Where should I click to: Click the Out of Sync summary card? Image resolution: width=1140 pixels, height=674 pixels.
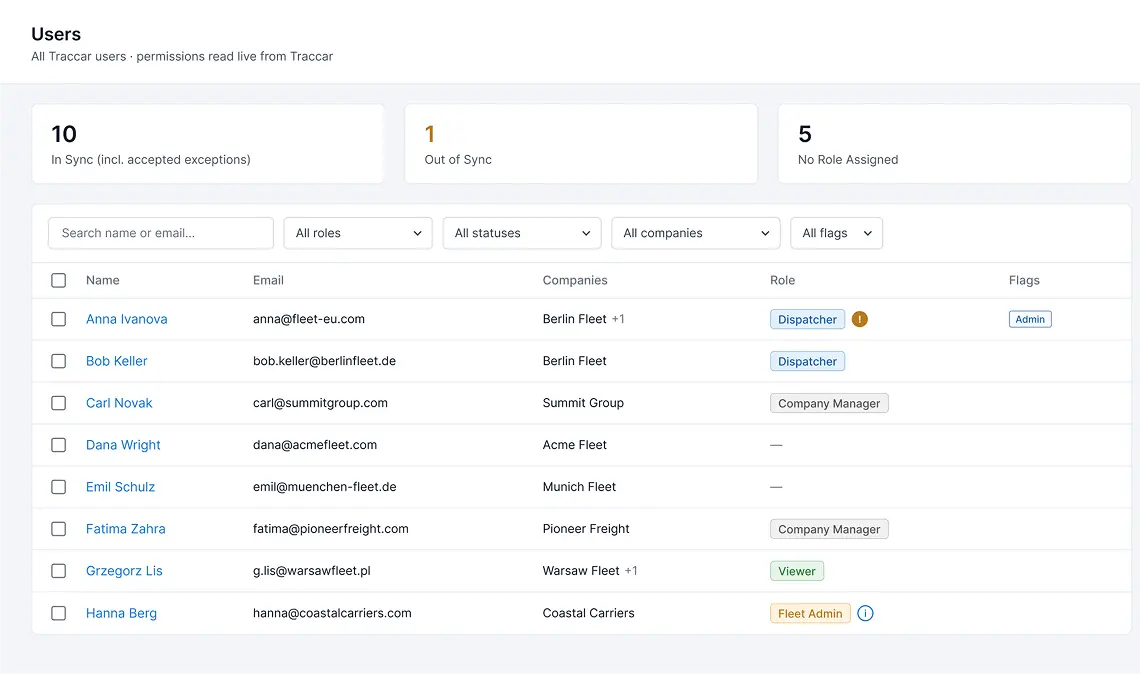pos(581,144)
